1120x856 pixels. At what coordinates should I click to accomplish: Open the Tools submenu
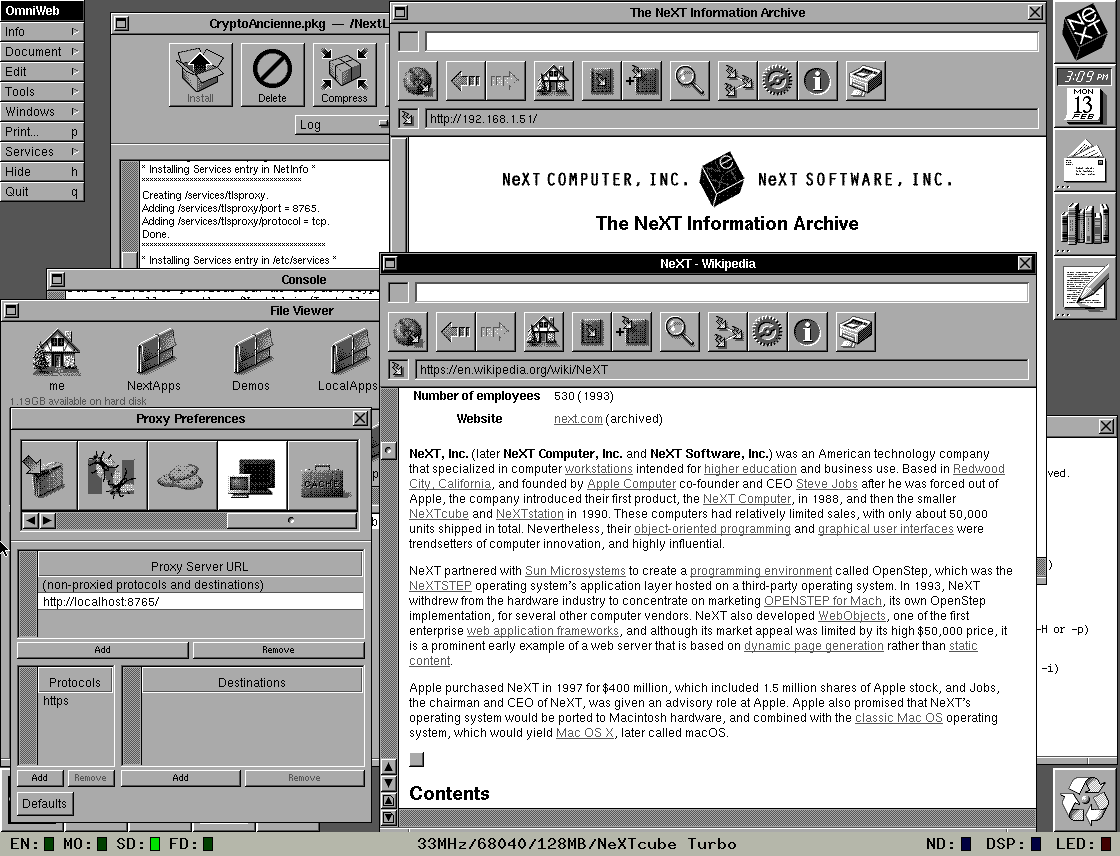pos(42,92)
